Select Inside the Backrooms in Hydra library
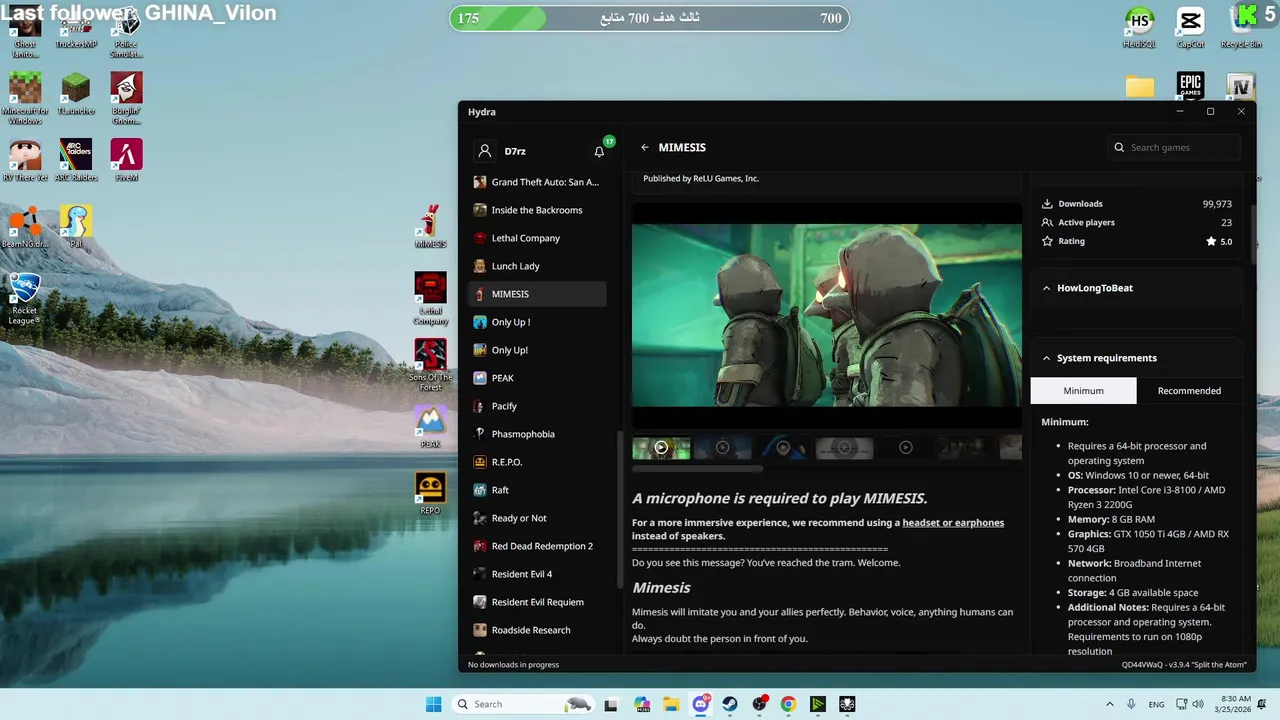The height and width of the screenshot is (720, 1280). (537, 210)
